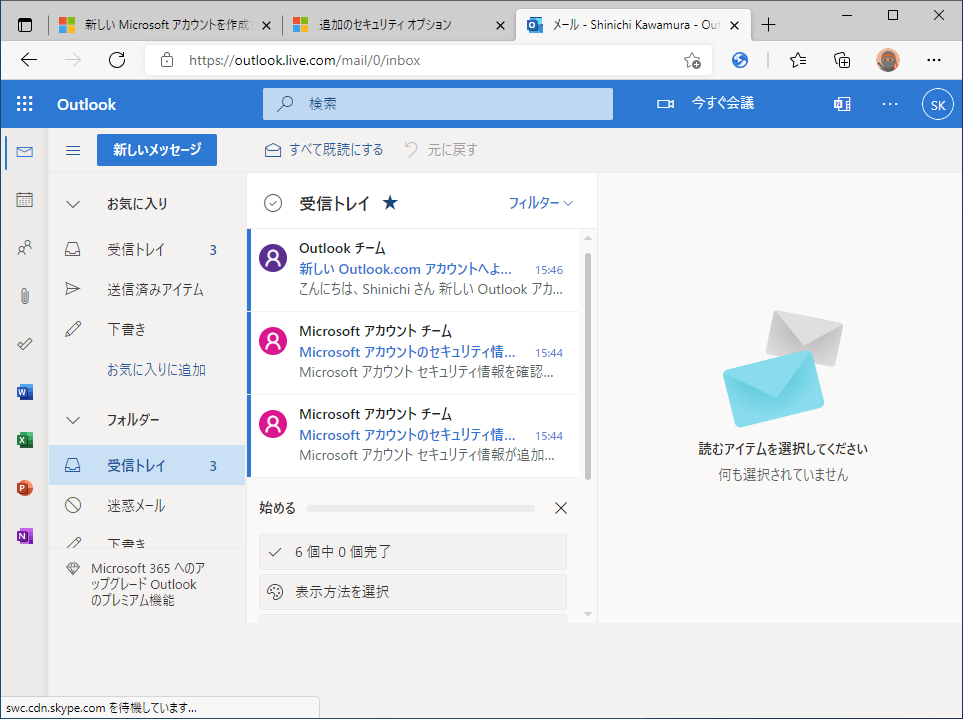Image resolution: width=963 pixels, height=719 pixels.
Task: Open Calendar from the left rail
Action: pos(25,200)
